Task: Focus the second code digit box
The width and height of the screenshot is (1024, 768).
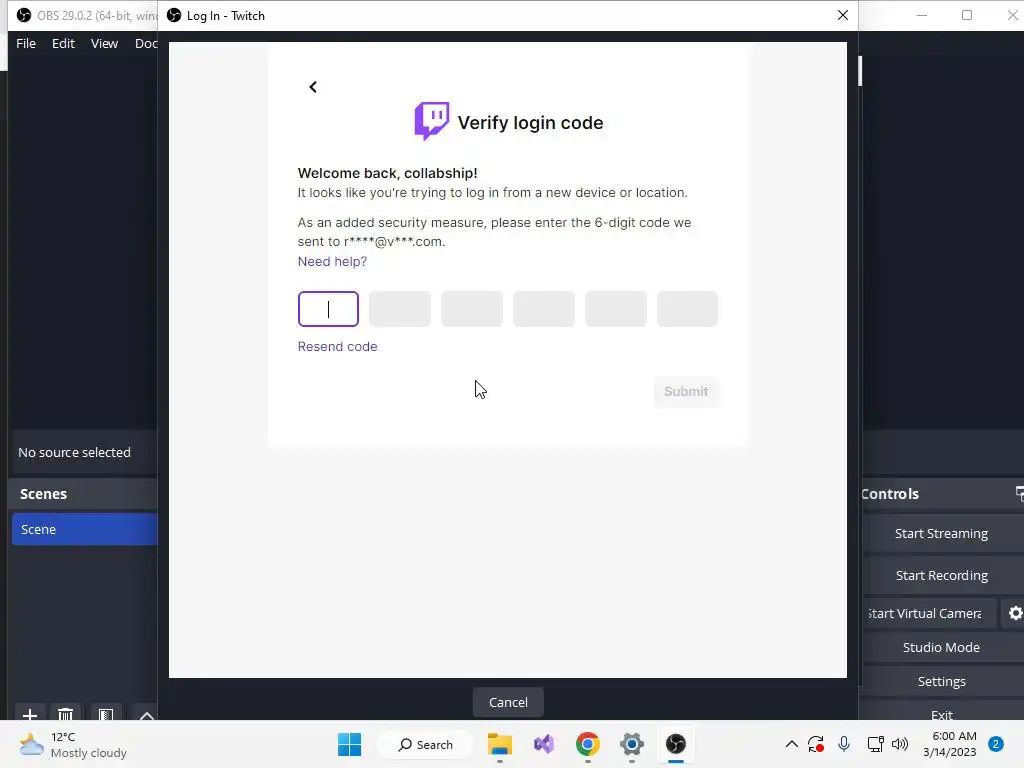Action: 400,309
